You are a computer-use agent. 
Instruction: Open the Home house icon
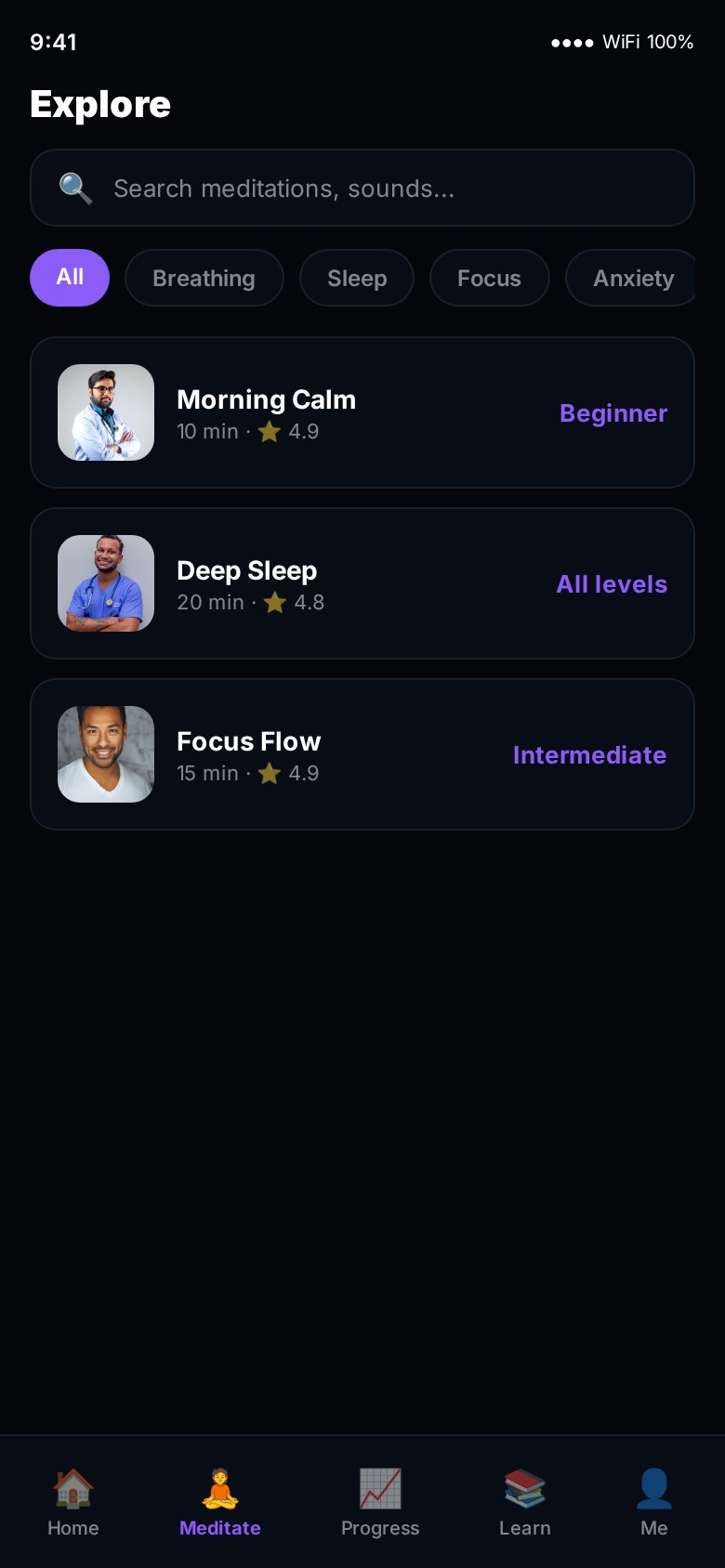(x=72, y=1488)
